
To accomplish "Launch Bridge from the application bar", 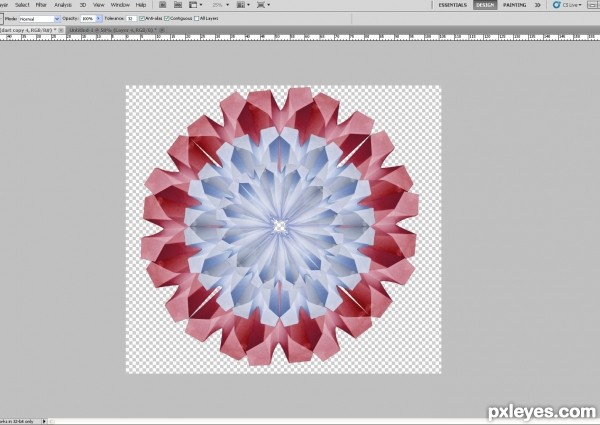I will click(x=162, y=5).
